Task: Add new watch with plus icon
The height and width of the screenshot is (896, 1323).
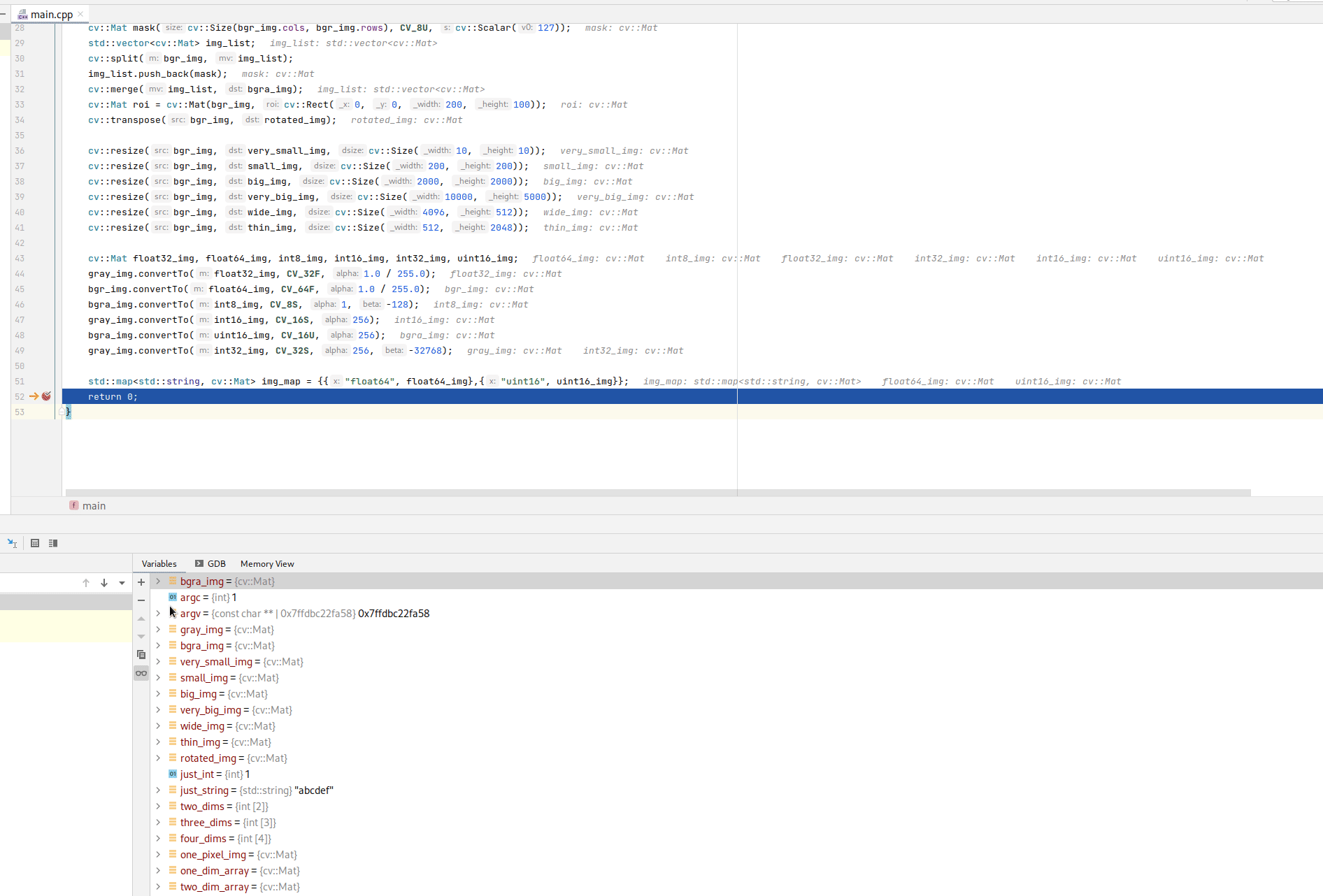Action: (141, 581)
